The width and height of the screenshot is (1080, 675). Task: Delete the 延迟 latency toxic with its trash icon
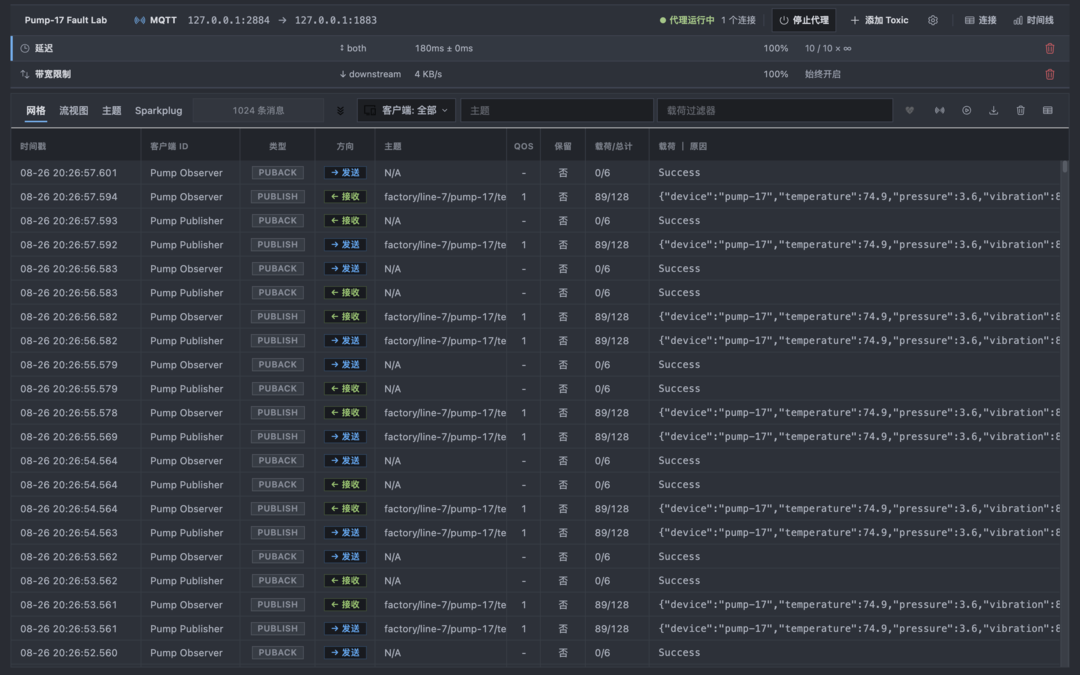(x=1050, y=48)
